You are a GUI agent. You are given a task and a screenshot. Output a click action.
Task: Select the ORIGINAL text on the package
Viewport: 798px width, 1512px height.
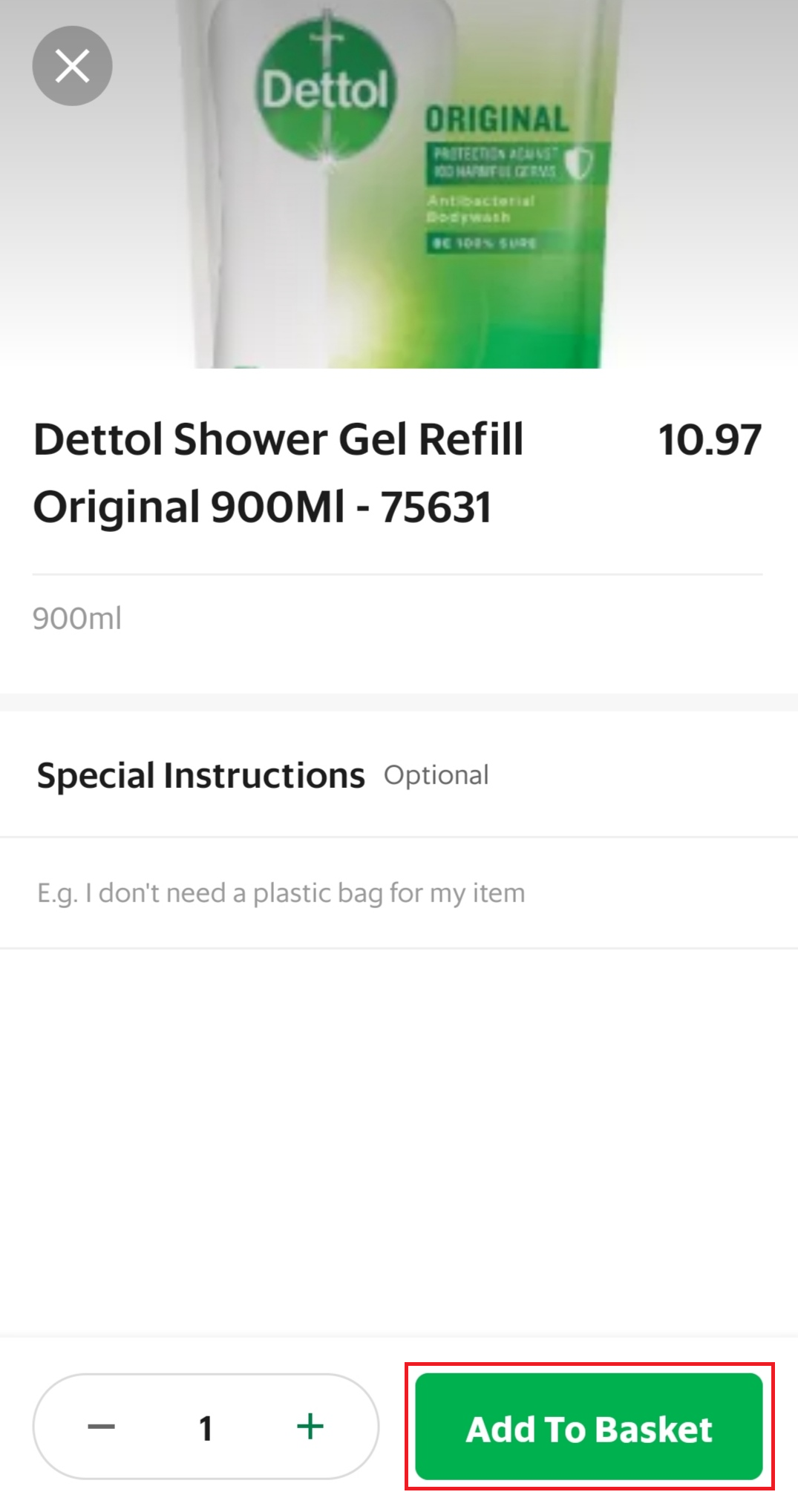[497, 119]
